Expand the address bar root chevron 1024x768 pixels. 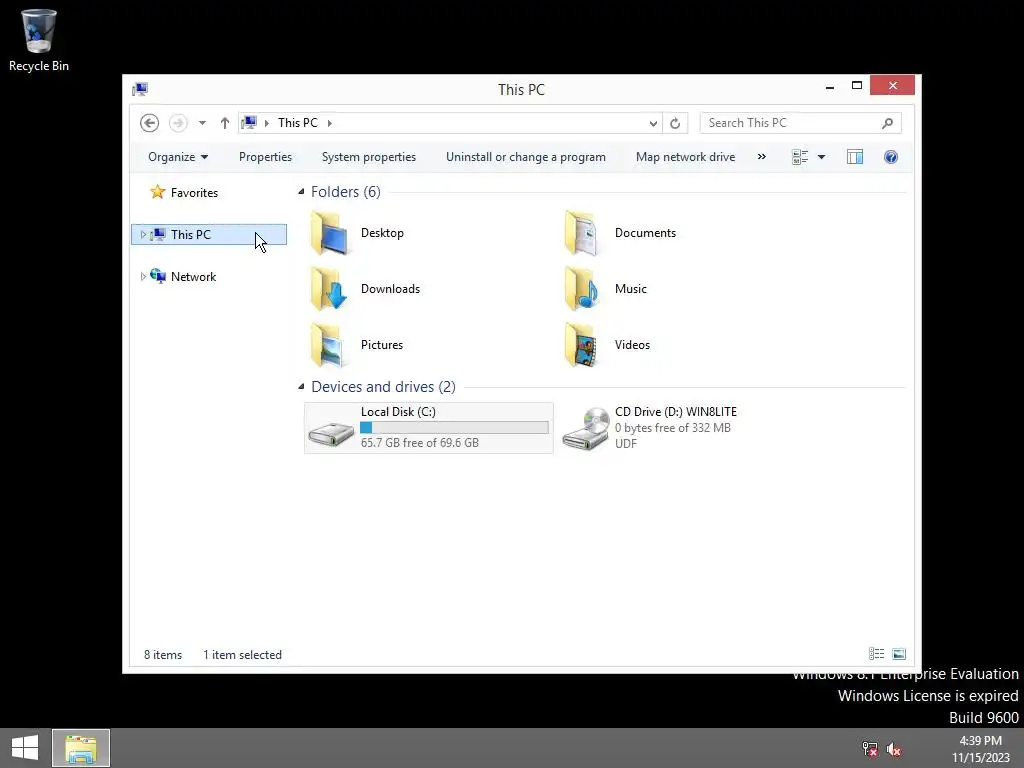click(266, 123)
